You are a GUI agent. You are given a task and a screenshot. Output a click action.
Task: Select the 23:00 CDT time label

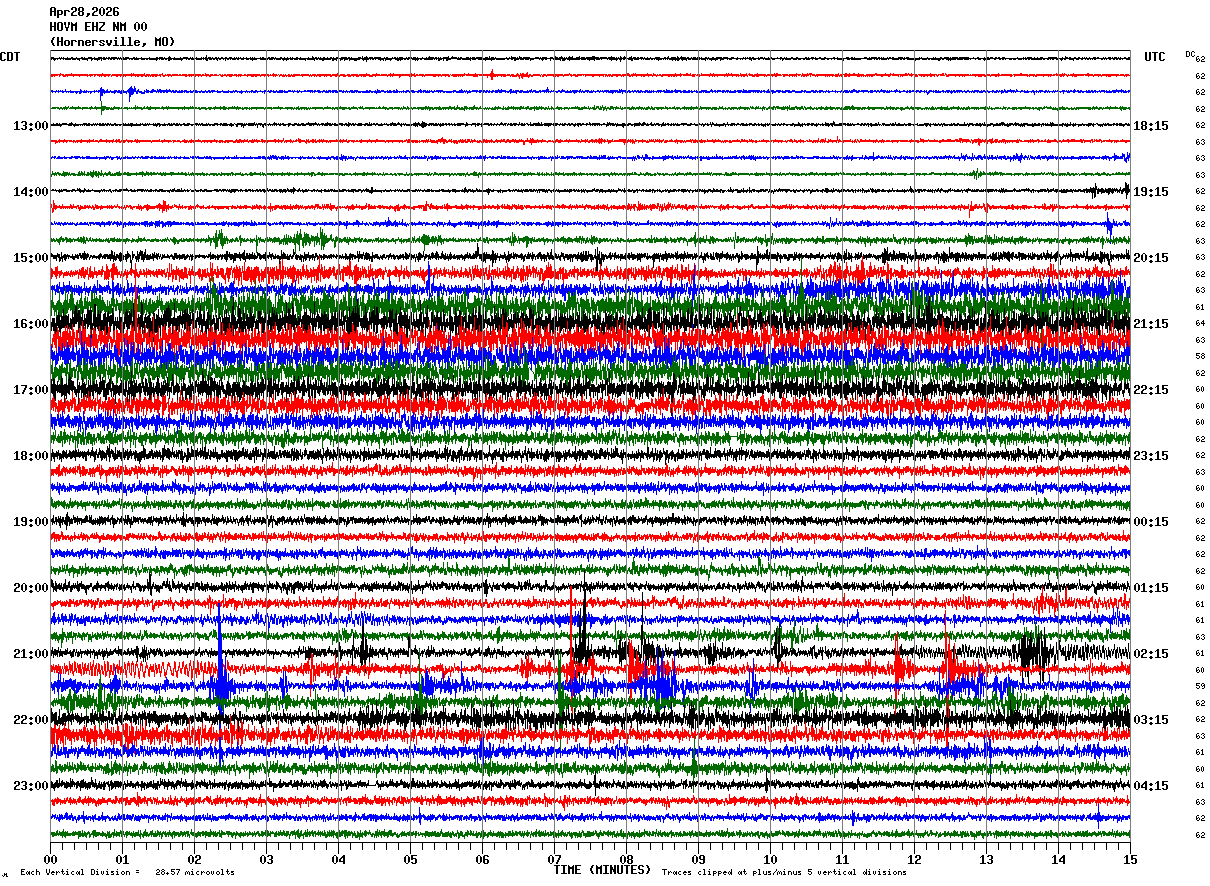coord(31,786)
